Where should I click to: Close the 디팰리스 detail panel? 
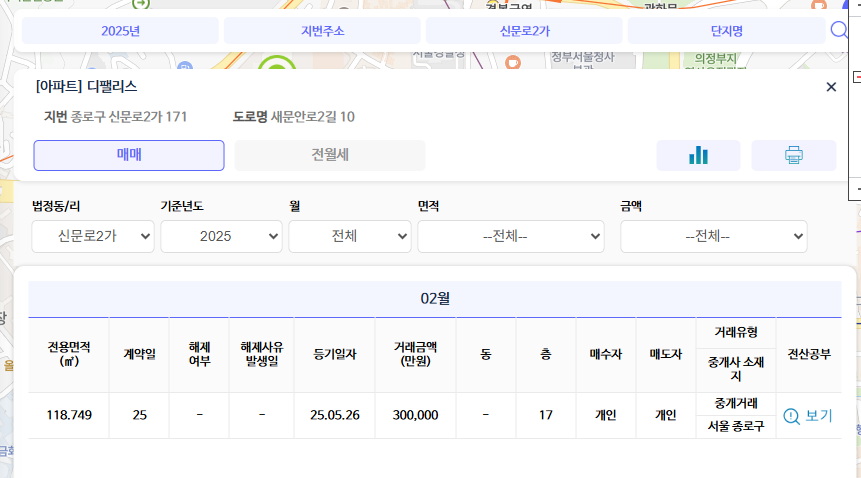831,87
